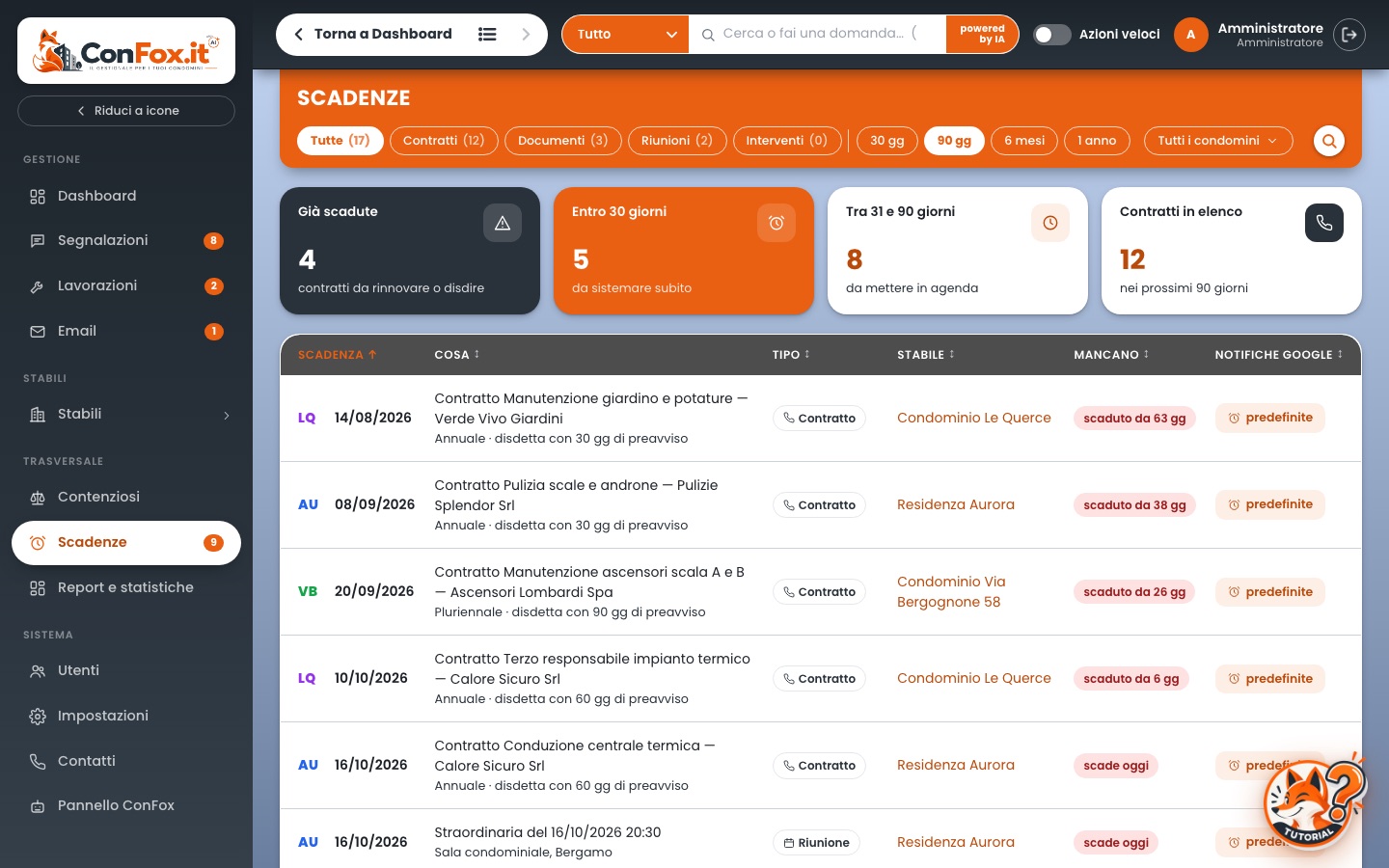
Task: Expand the Stabili sidebar item
Action: pos(126,415)
